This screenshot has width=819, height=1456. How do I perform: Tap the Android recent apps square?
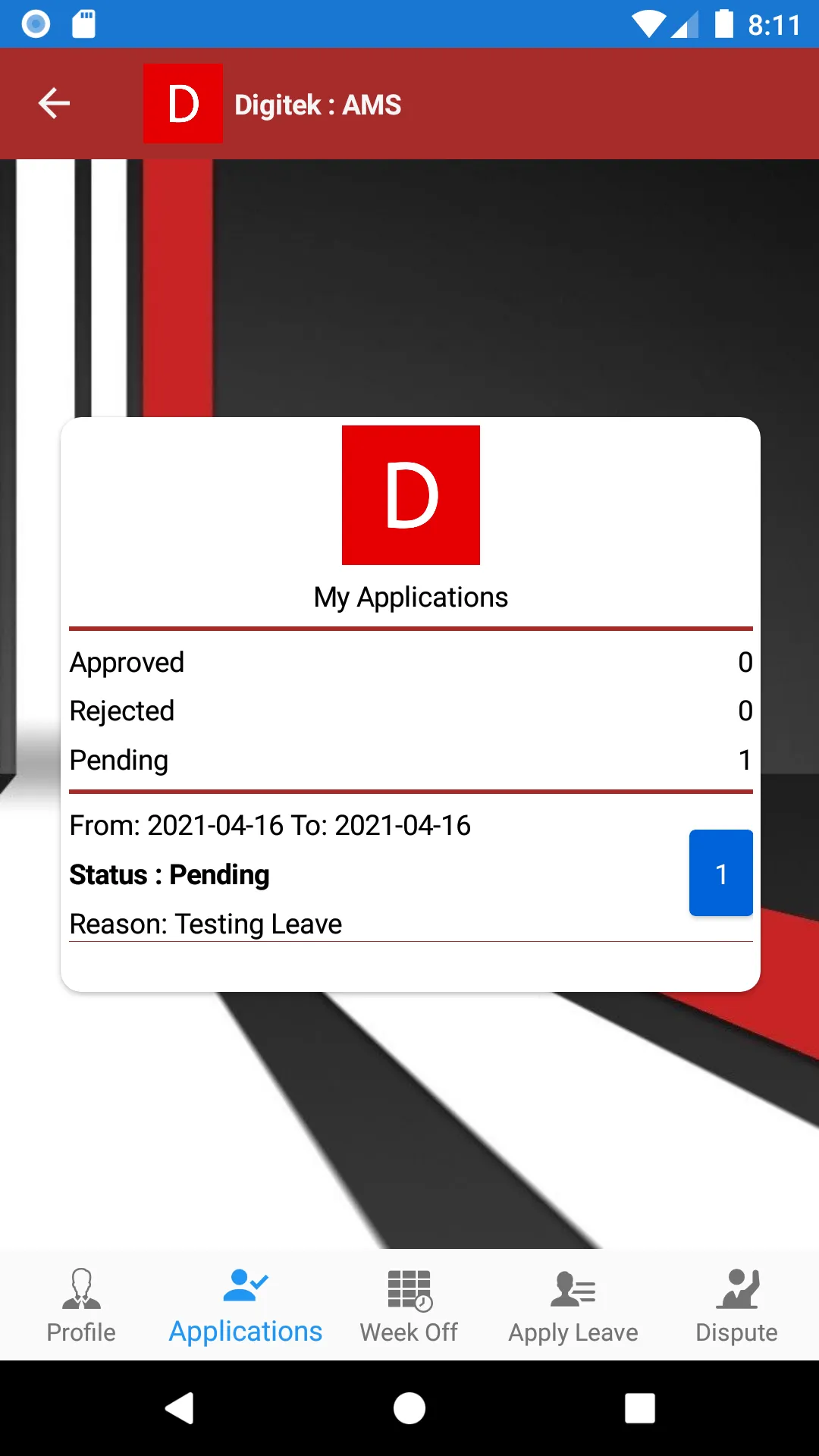point(640,1408)
